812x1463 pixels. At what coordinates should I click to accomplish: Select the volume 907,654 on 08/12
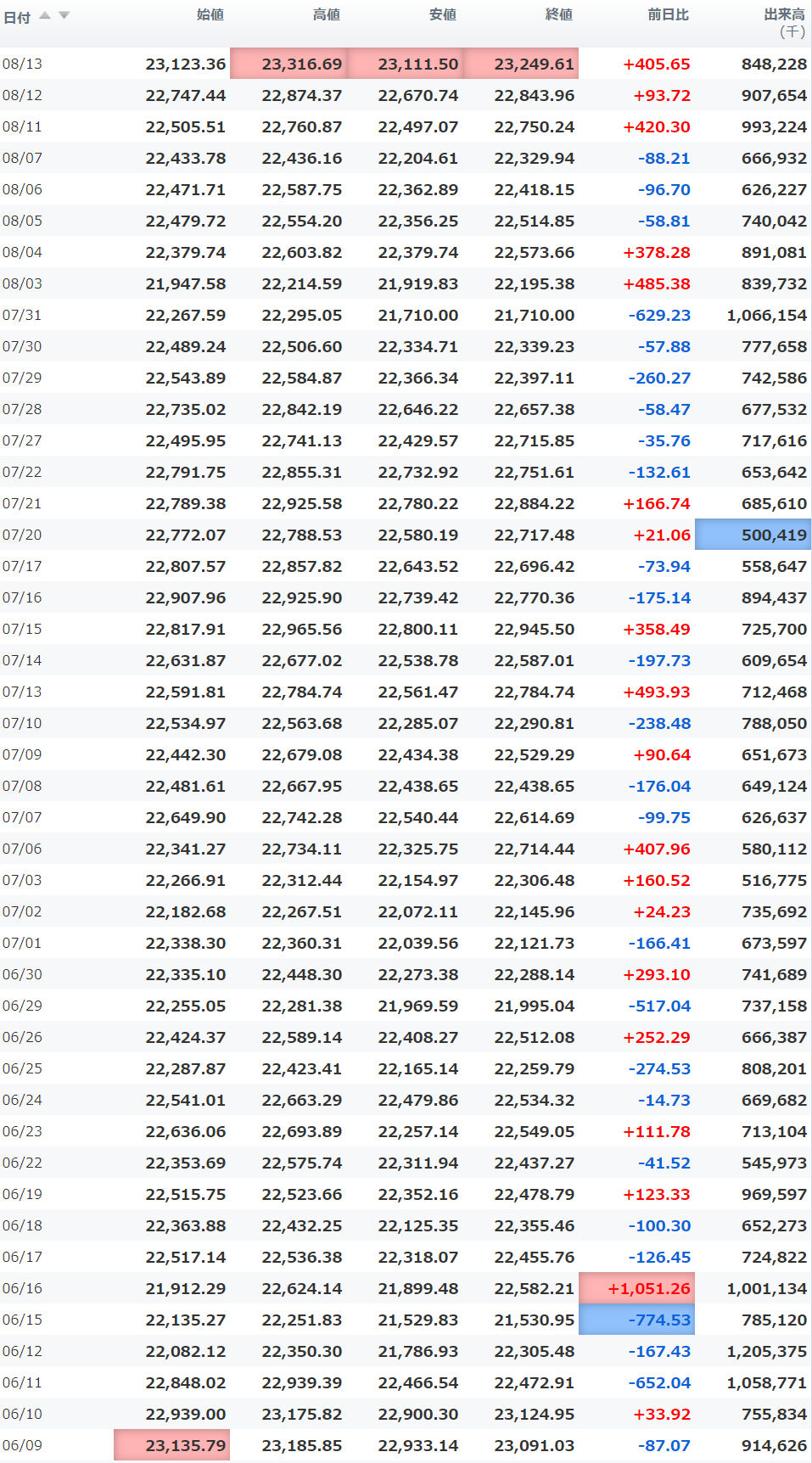point(774,95)
